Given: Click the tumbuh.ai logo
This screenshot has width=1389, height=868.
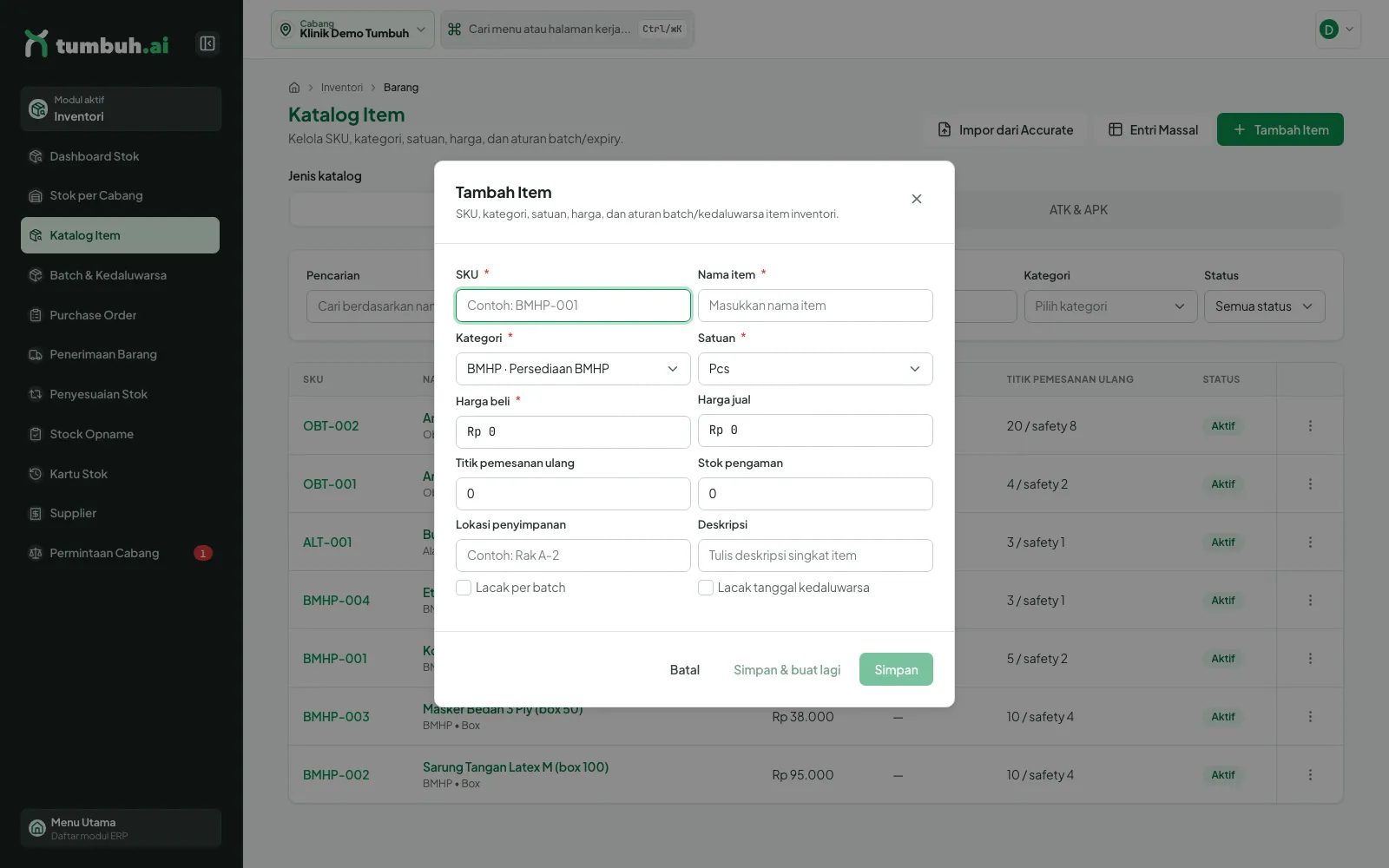Looking at the screenshot, I should (x=96, y=44).
